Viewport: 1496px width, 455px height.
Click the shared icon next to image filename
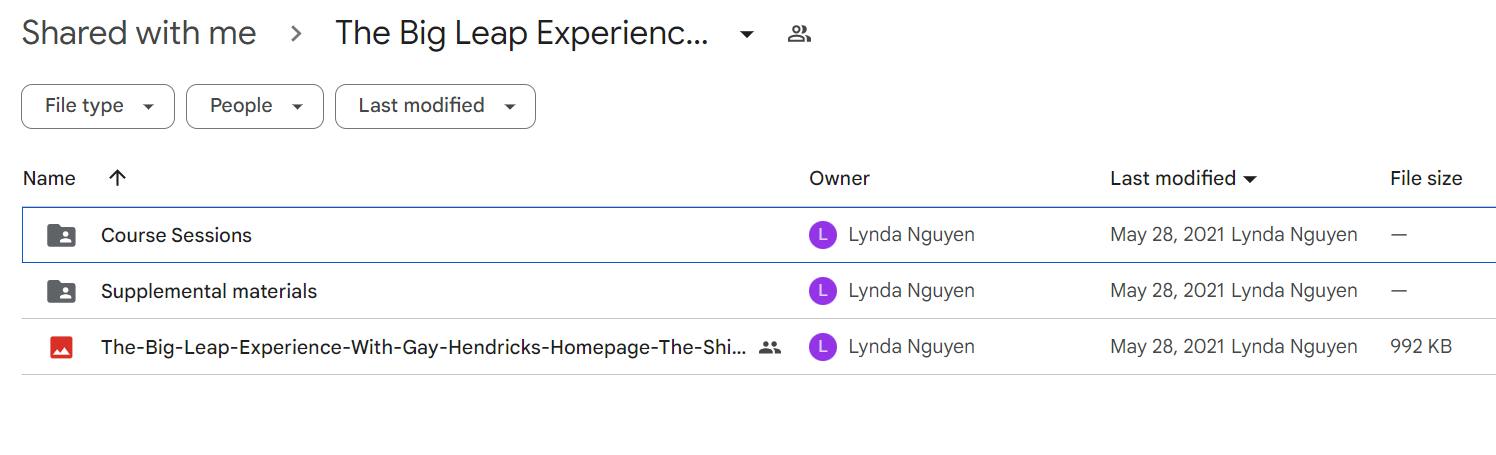tap(770, 347)
